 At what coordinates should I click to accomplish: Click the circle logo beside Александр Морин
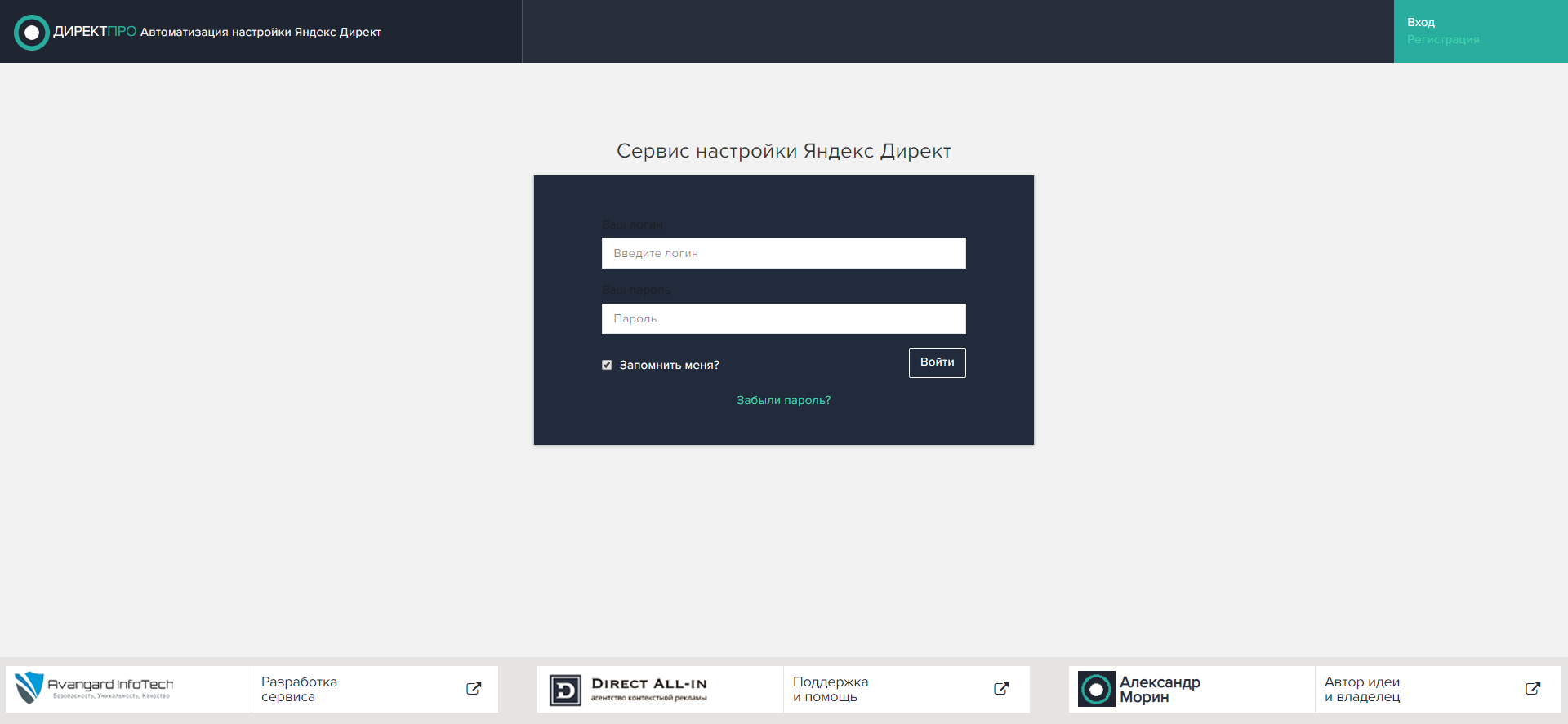click(x=1097, y=689)
